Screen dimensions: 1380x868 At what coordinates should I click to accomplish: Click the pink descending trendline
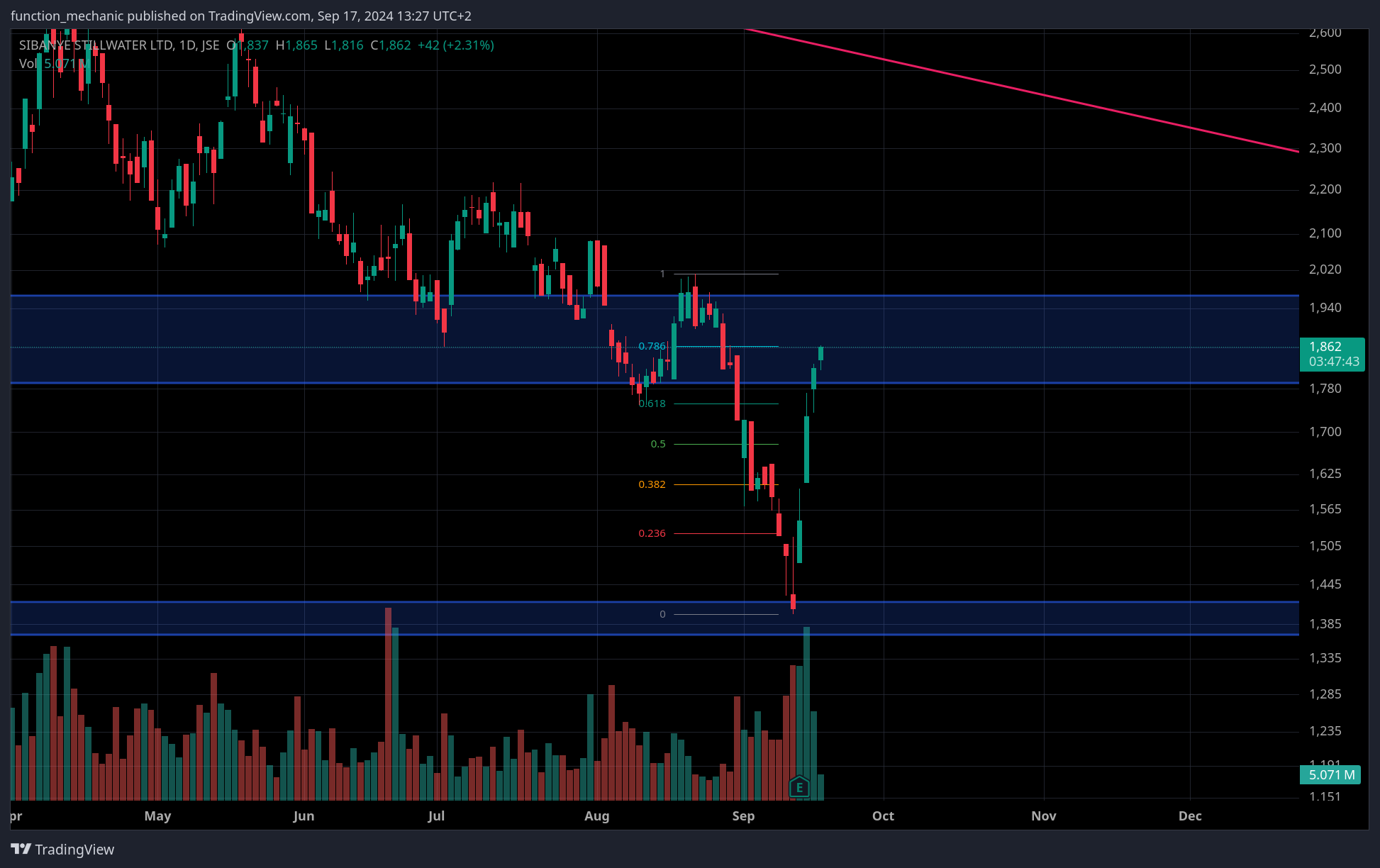point(1021,89)
